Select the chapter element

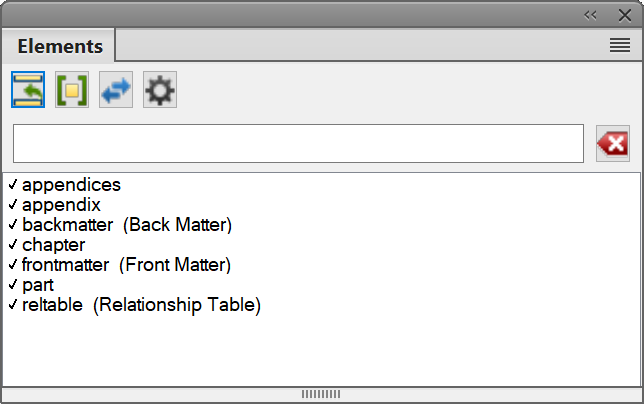click(x=53, y=245)
